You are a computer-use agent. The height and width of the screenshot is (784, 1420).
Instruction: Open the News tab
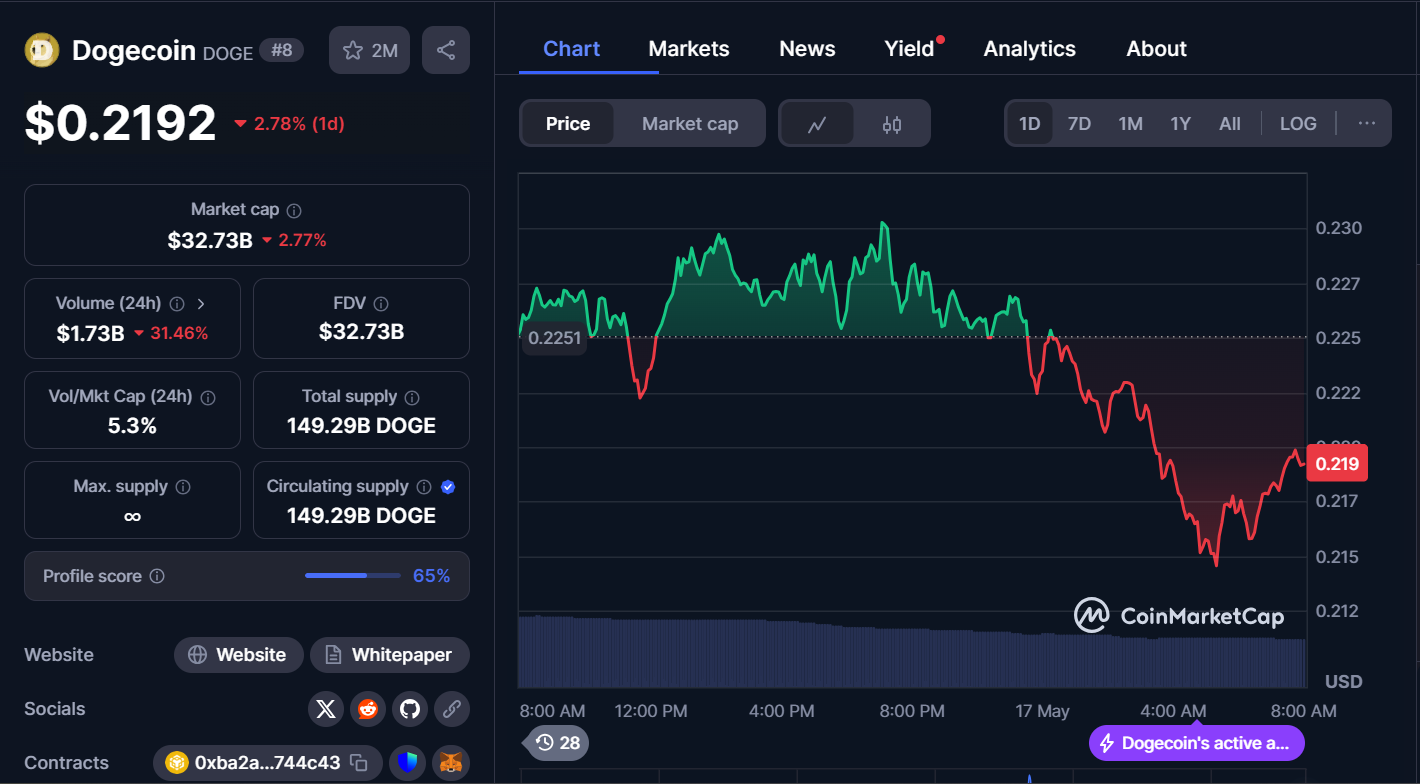click(x=807, y=49)
